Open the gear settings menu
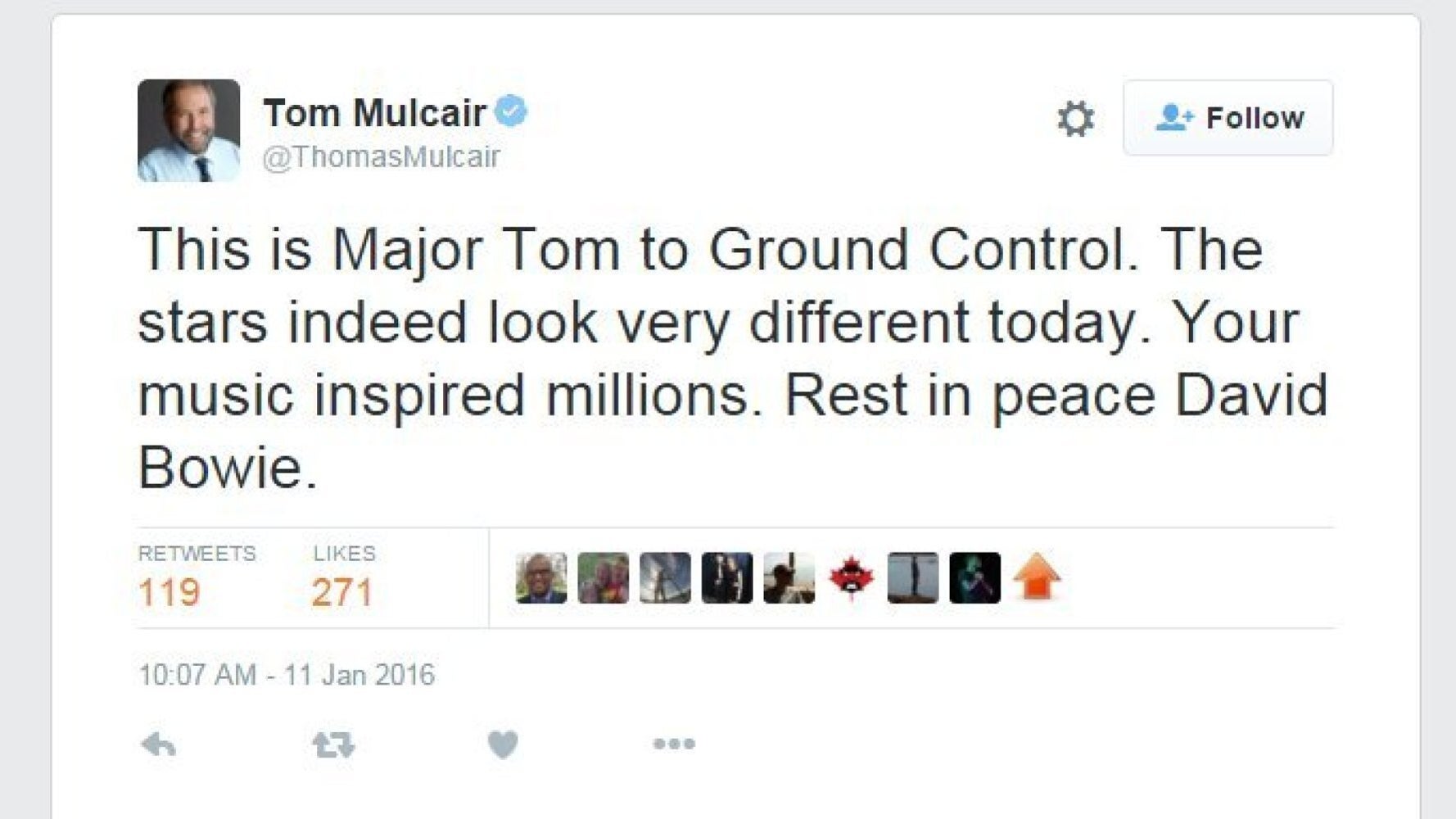Viewport: 1456px width, 819px height. 1075,117
